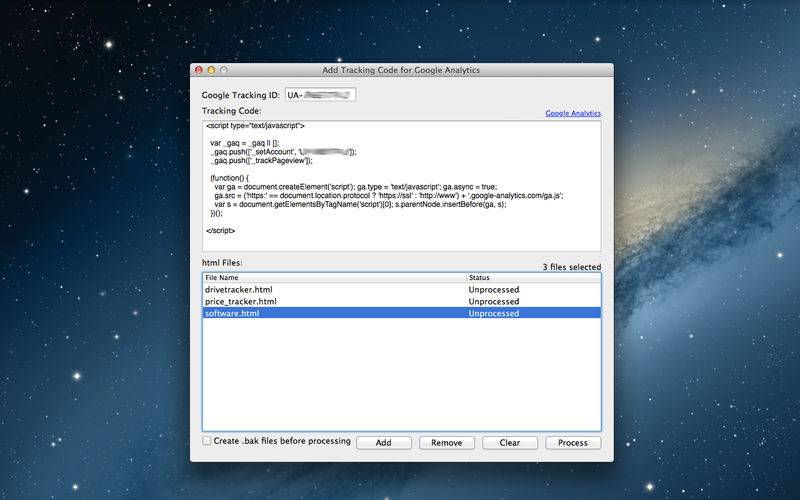This screenshot has width=800, height=500.
Task: Select drivetracker.html in file list
Action: point(402,289)
